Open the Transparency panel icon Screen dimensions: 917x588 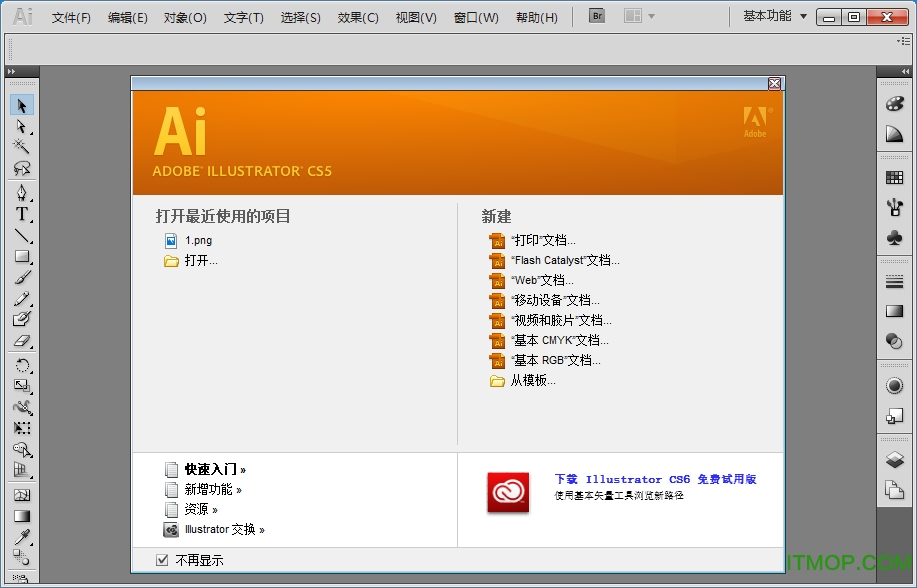tap(894, 341)
